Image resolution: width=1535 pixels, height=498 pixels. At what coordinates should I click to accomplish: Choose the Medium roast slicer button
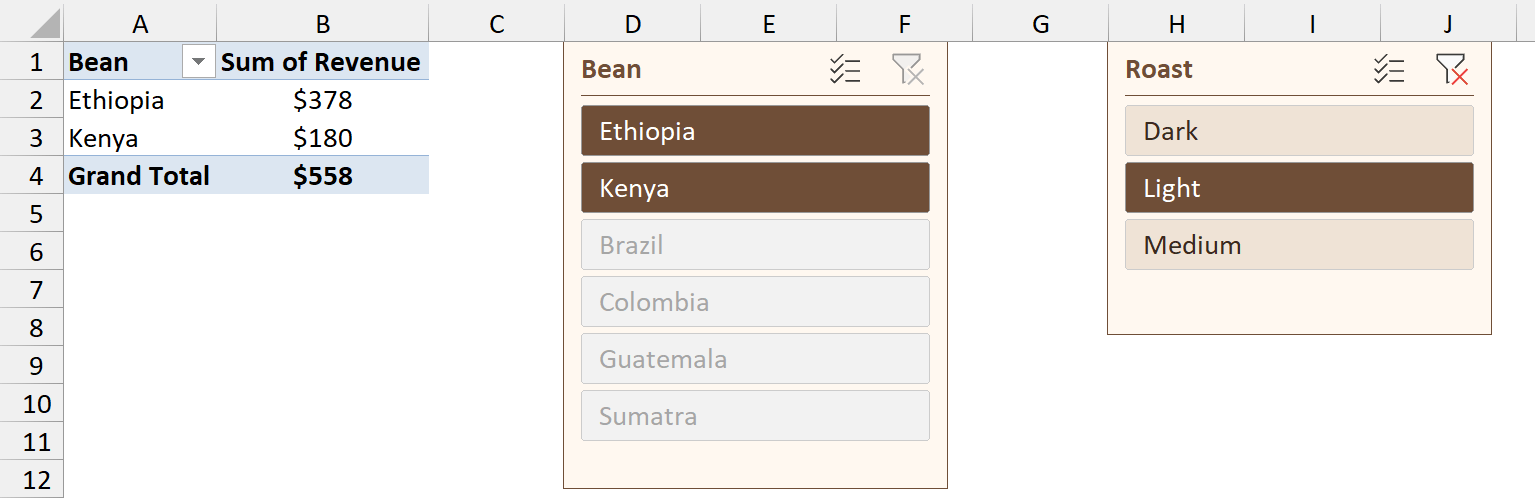point(1299,245)
